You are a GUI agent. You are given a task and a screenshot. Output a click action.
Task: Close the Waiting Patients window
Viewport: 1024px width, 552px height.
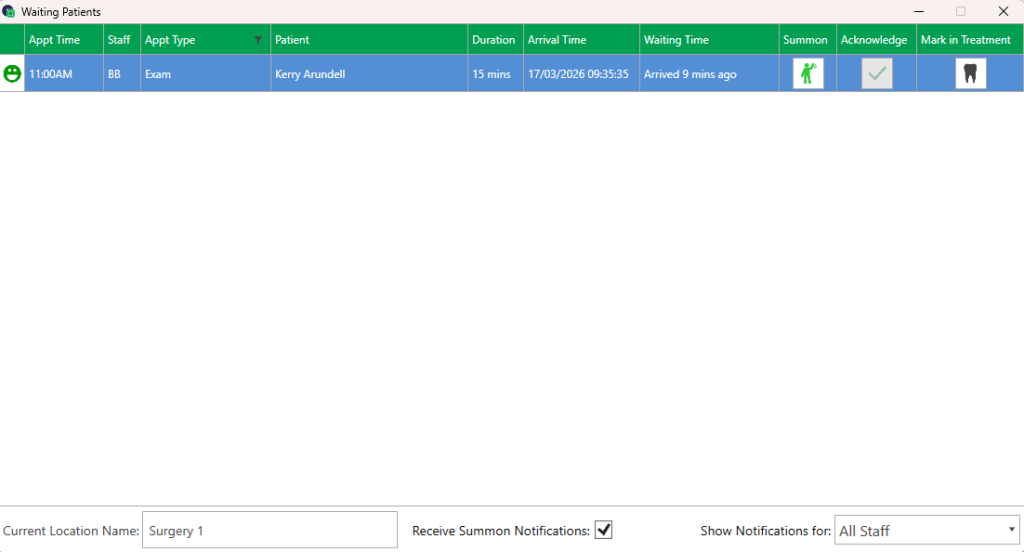tap(1003, 12)
